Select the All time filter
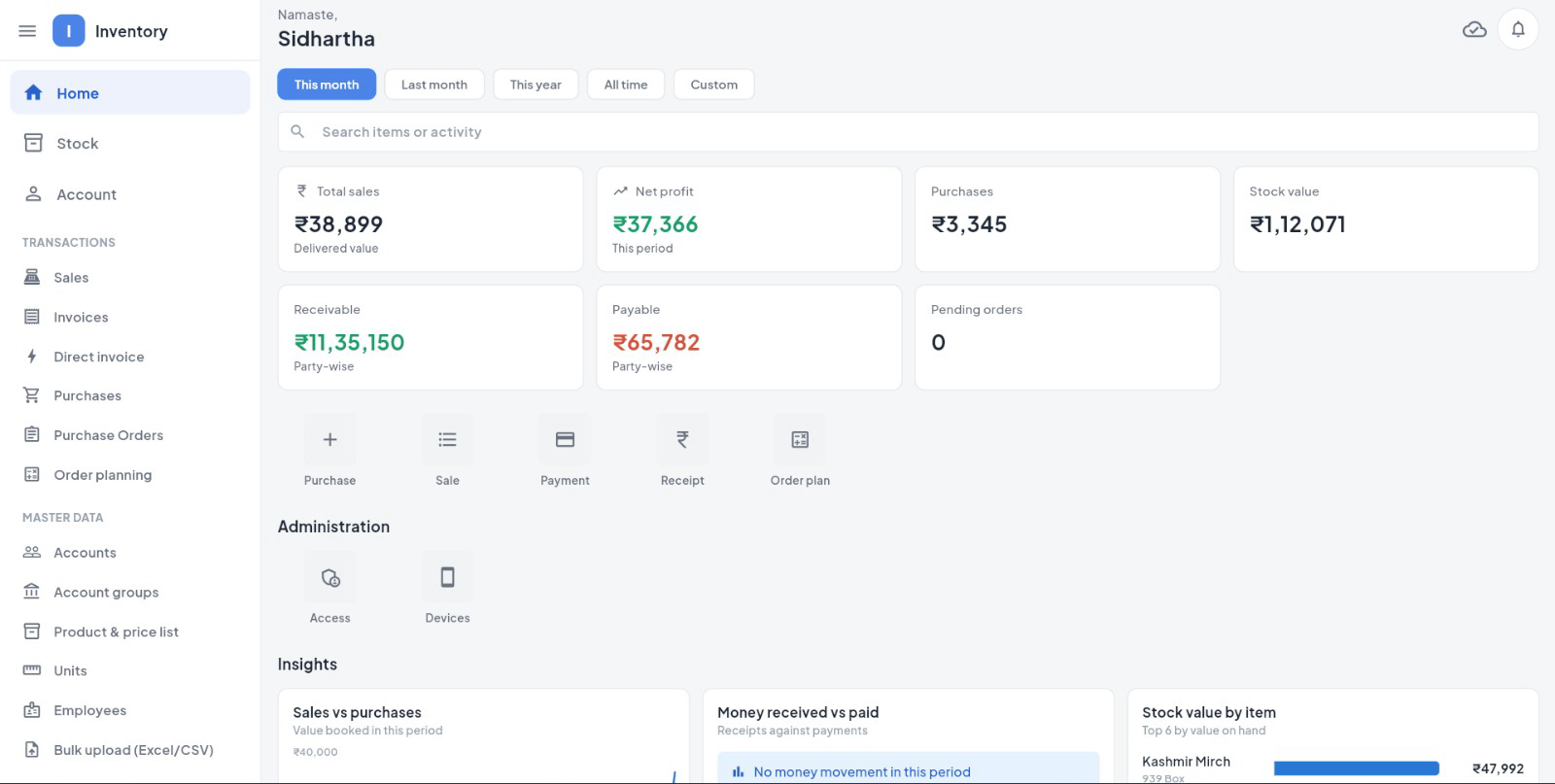Image resolution: width=1555 pixels, height=784 pixels. [x=626, y=85]
